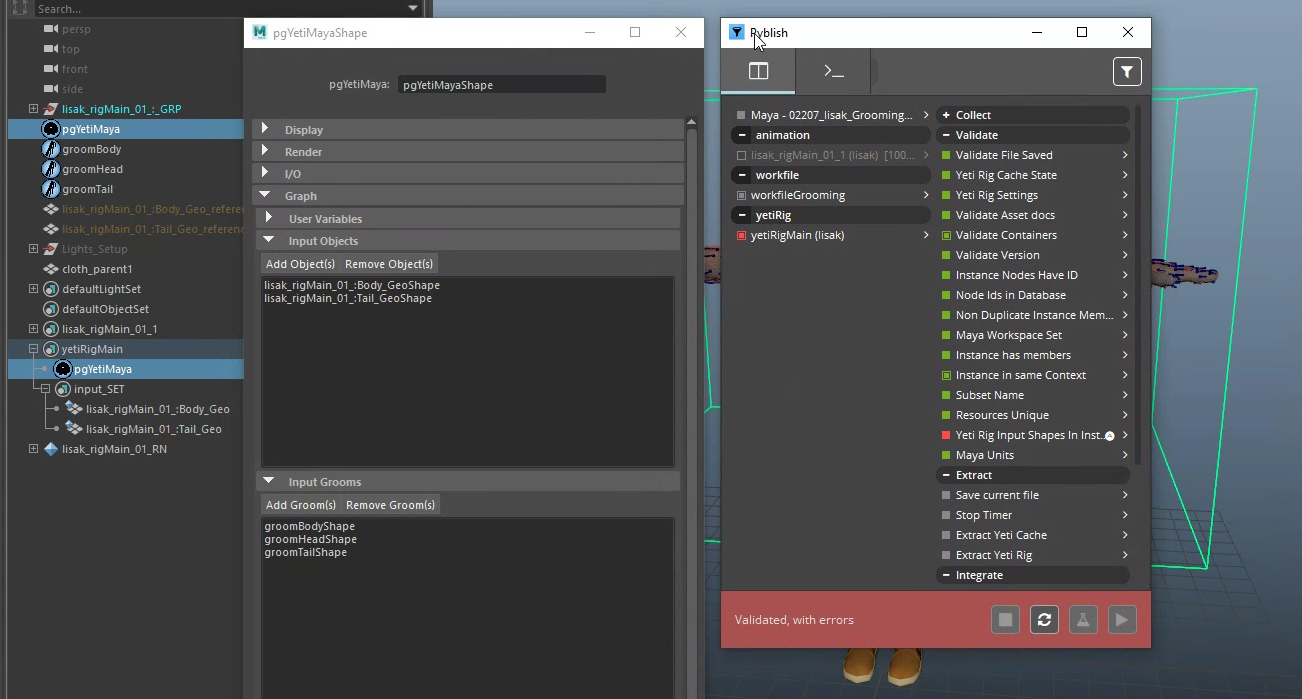The width and height of the screenshot is (1302, 699).
Task: Collapse yetiRigMain in outliner tree
Action: coord(33,349)
